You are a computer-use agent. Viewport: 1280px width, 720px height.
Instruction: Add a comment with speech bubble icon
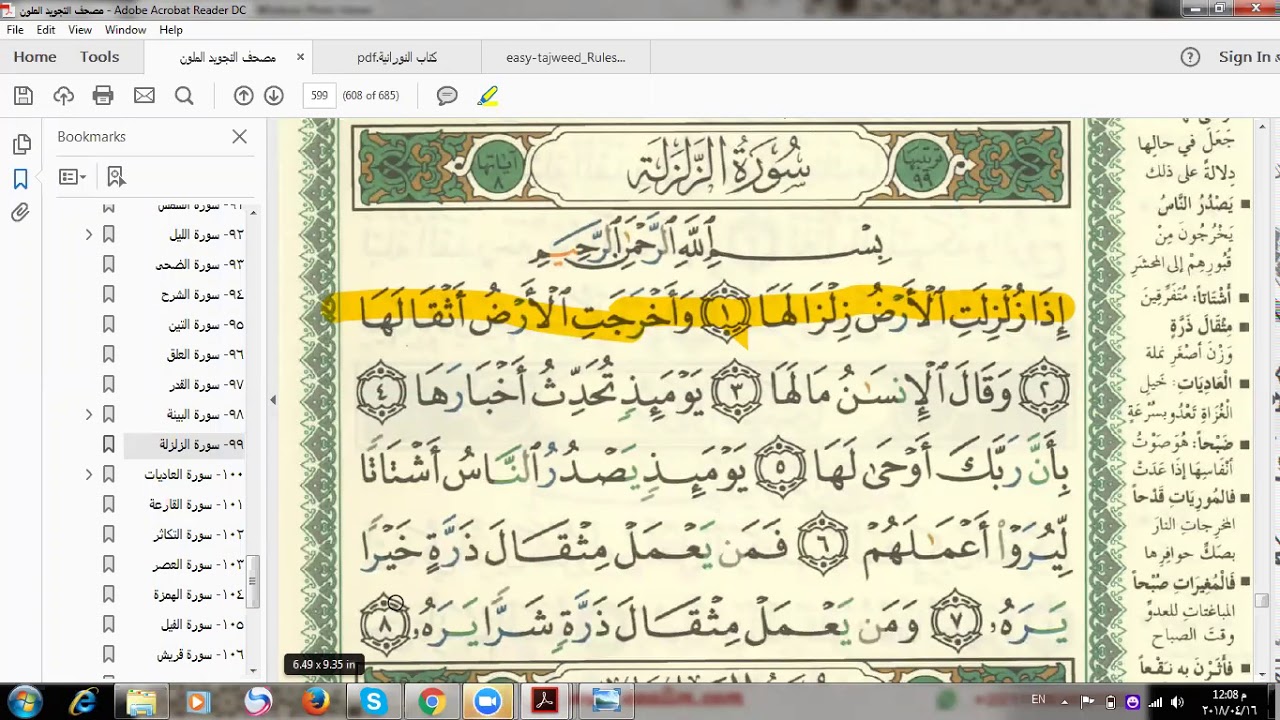pyautogui.click(x=447, y=96)
